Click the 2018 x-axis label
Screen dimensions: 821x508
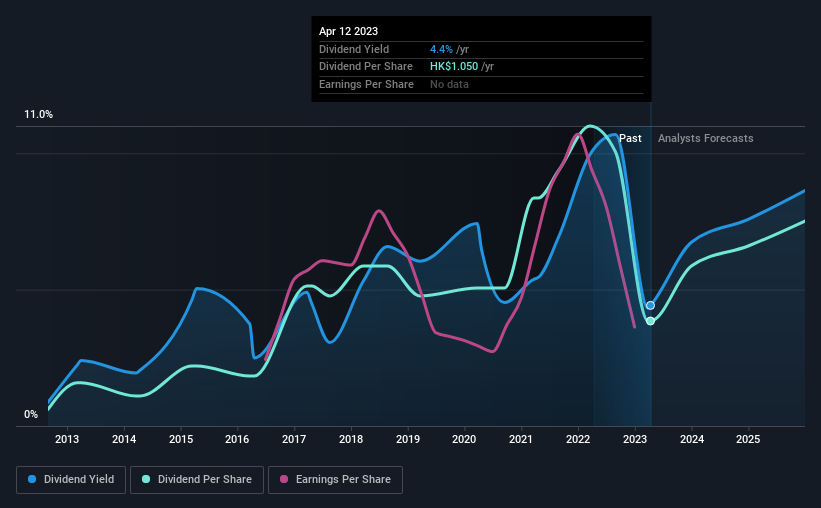coord(351,439)
